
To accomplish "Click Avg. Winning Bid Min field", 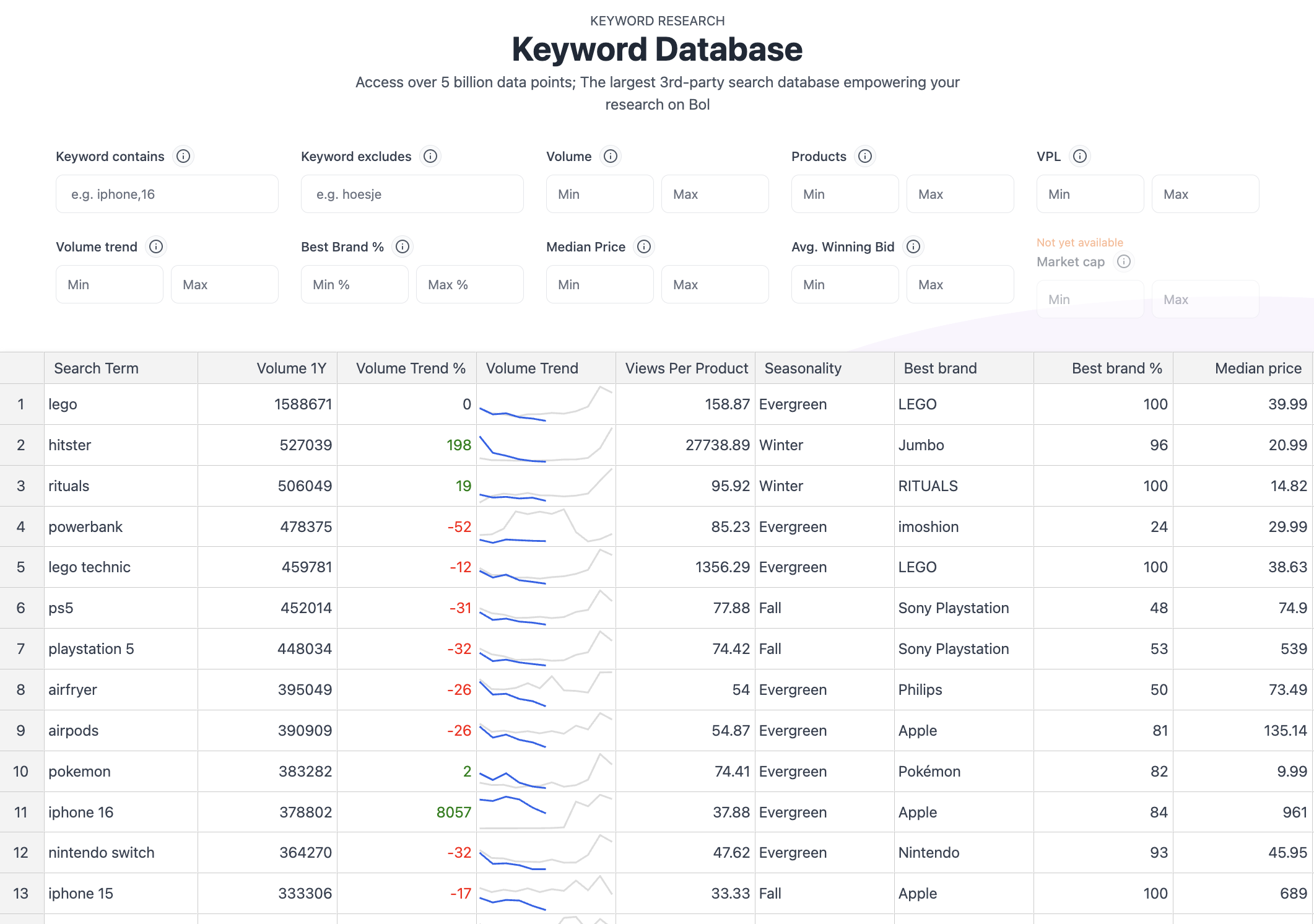I will [845, 284].
